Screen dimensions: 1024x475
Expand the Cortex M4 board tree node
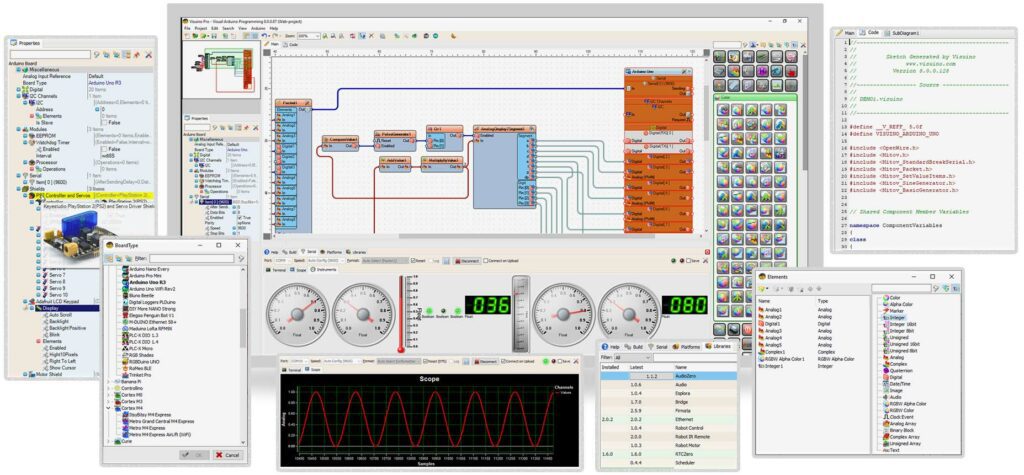pyautogui.click(x=109, y=409)
